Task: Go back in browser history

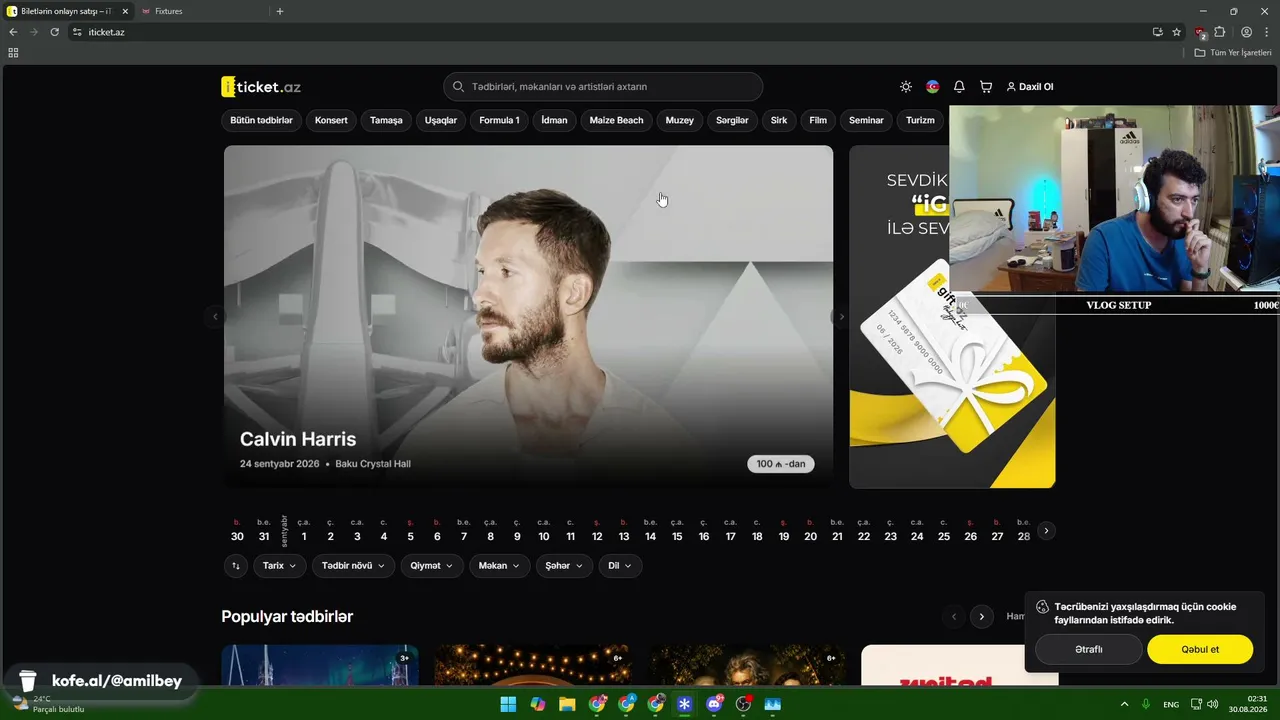Action: (13, 32)
